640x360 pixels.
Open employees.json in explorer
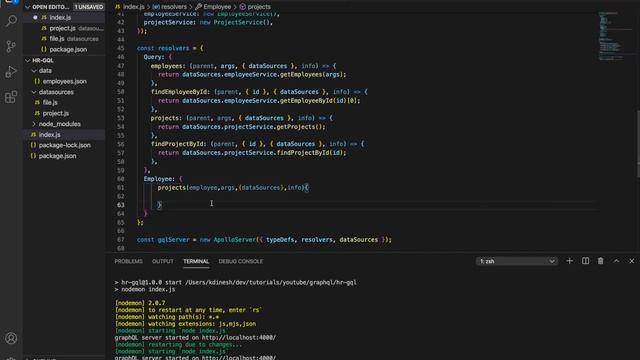64,81
